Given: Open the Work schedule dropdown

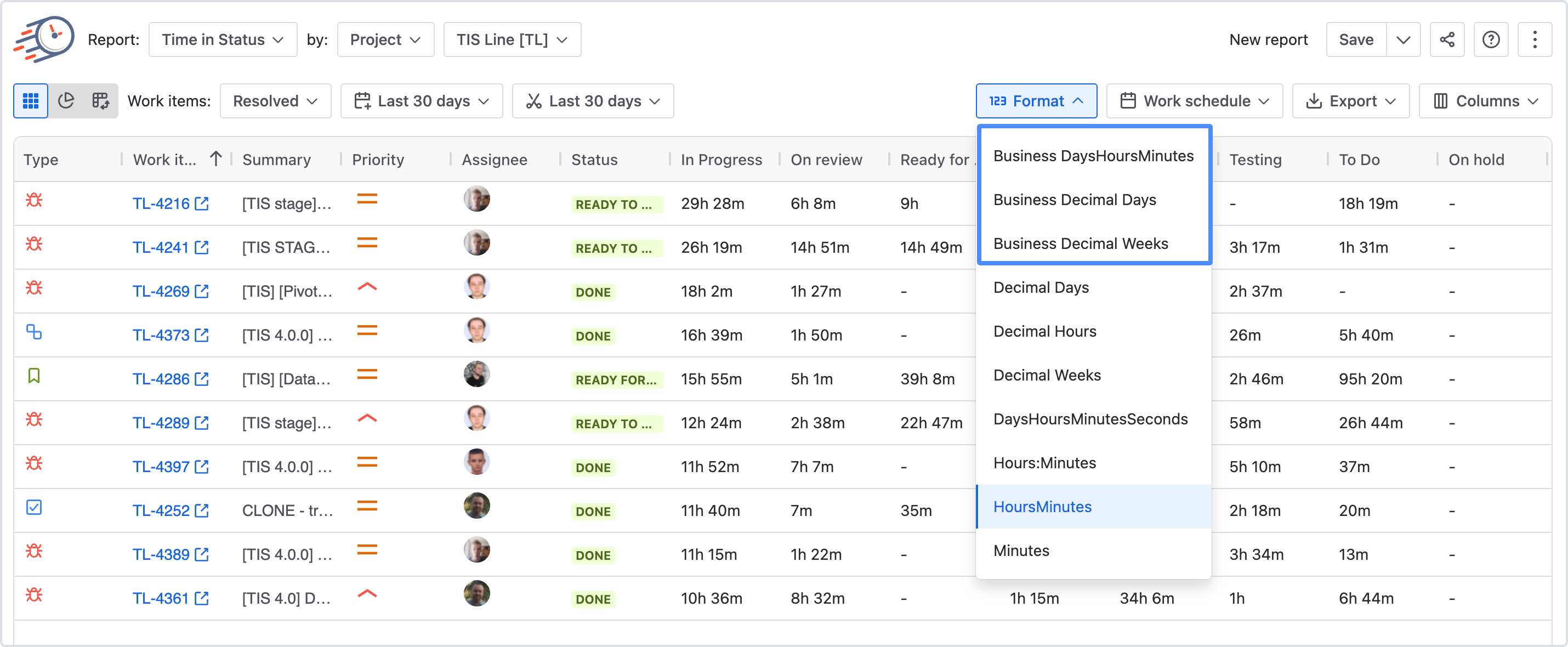Looking at the screenshot, I should (x=1194, y=100).
